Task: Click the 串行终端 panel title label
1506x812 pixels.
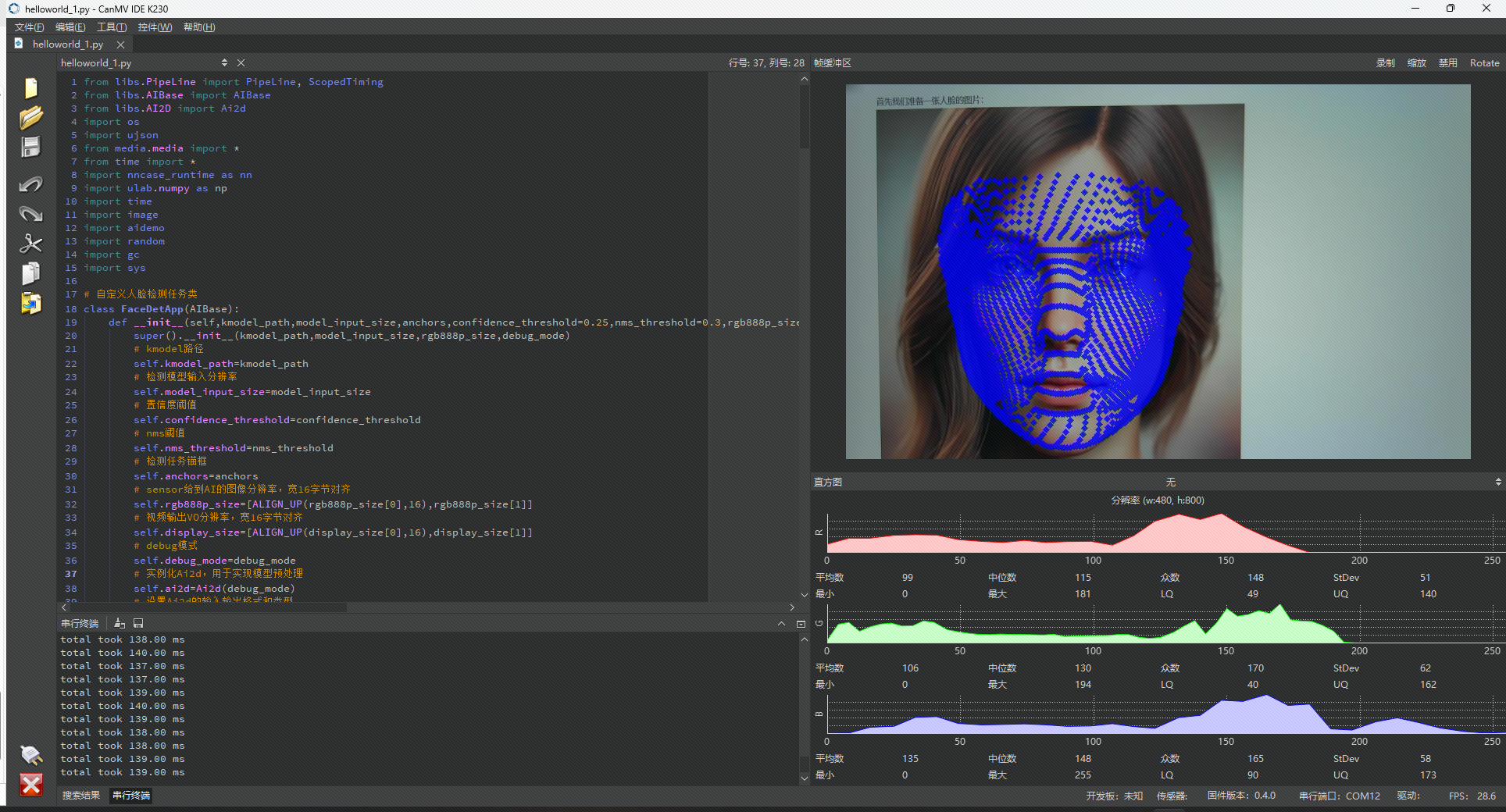Action: click(x=80, y=624)
